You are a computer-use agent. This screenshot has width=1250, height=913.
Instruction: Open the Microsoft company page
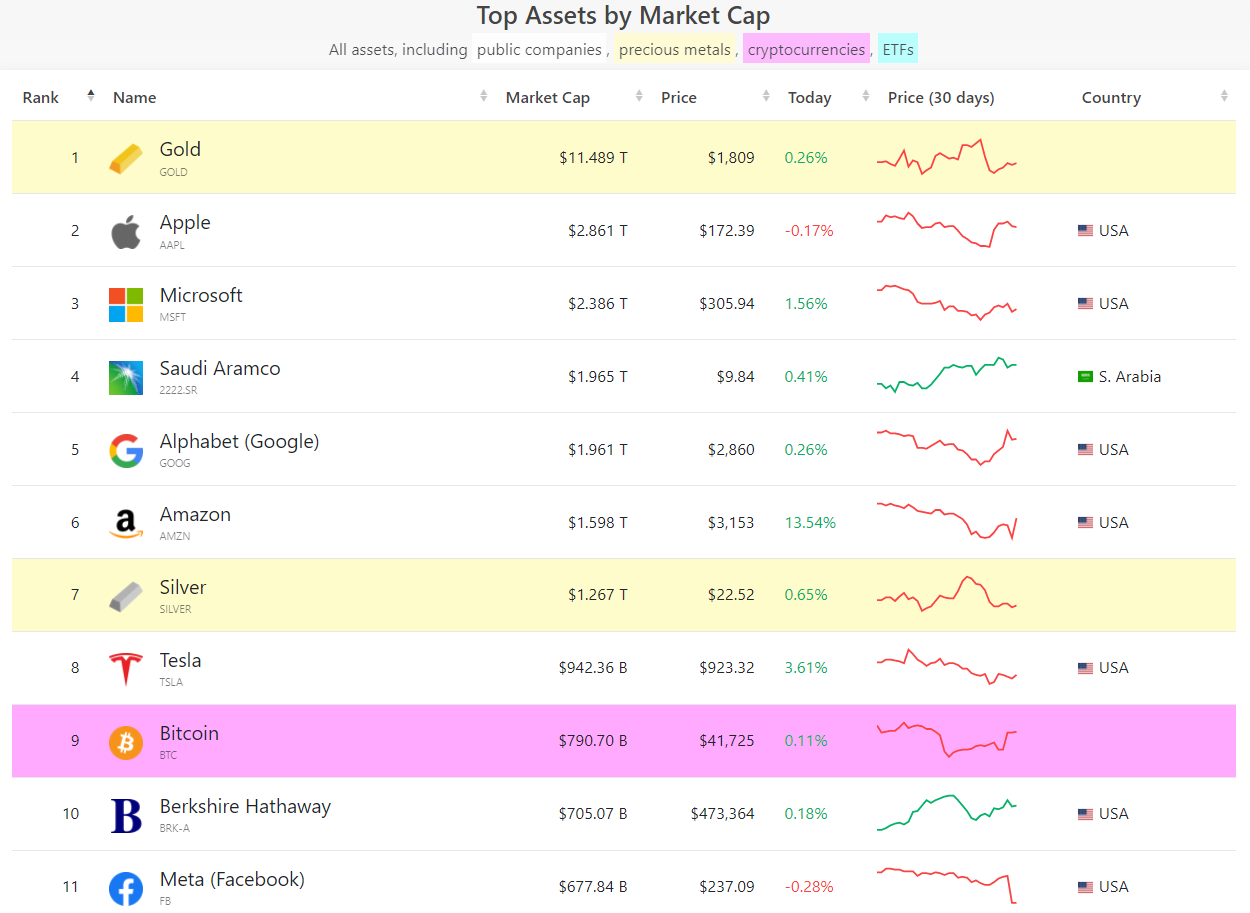[x=201, y=296]
